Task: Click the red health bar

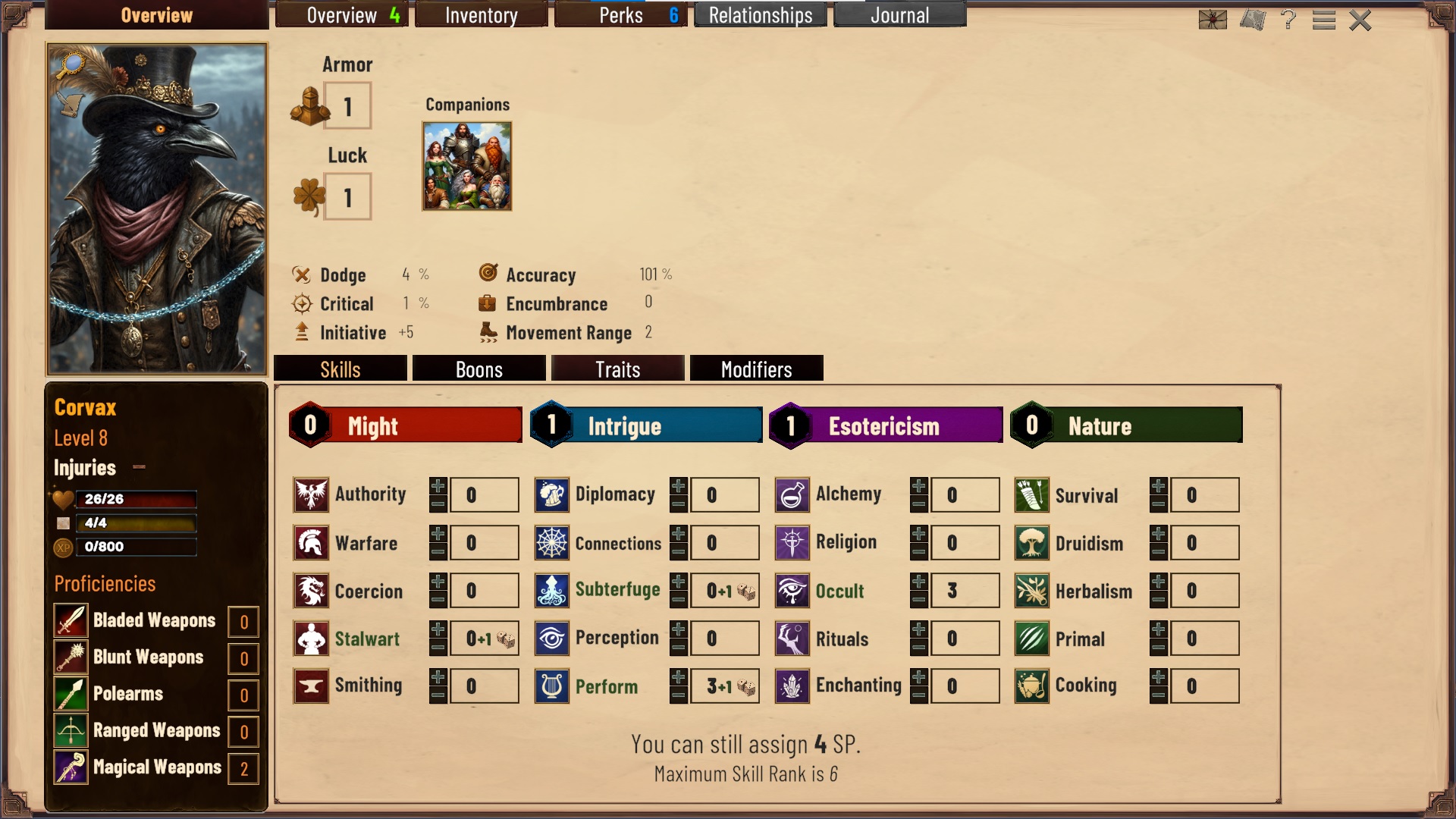Action: point(136,499)
